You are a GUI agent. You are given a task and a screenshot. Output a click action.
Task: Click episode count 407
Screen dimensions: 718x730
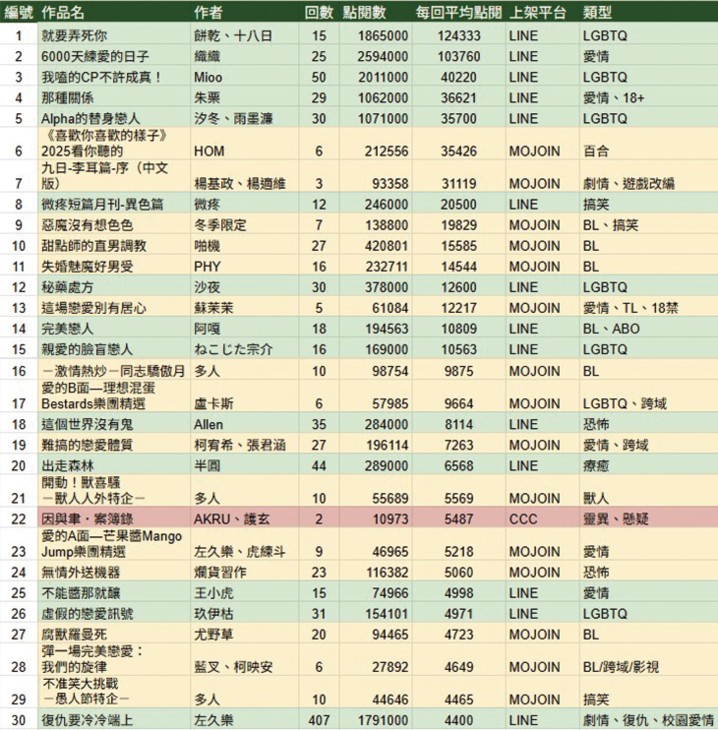[319, 720]
